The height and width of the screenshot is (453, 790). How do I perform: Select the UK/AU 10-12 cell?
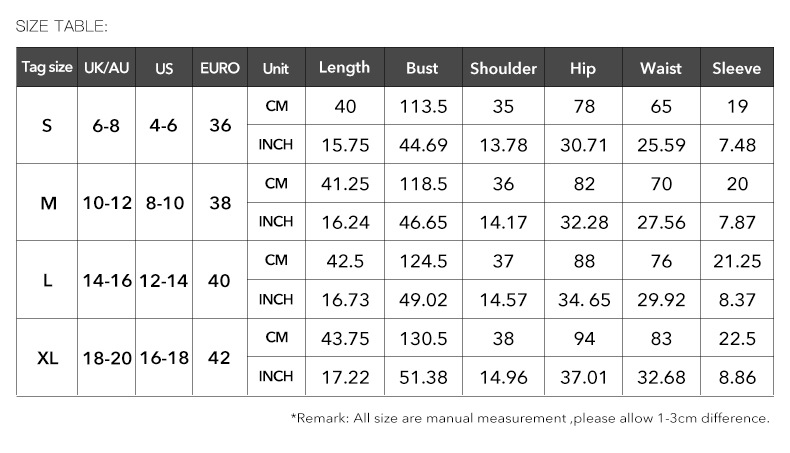(x=107, y=203)
